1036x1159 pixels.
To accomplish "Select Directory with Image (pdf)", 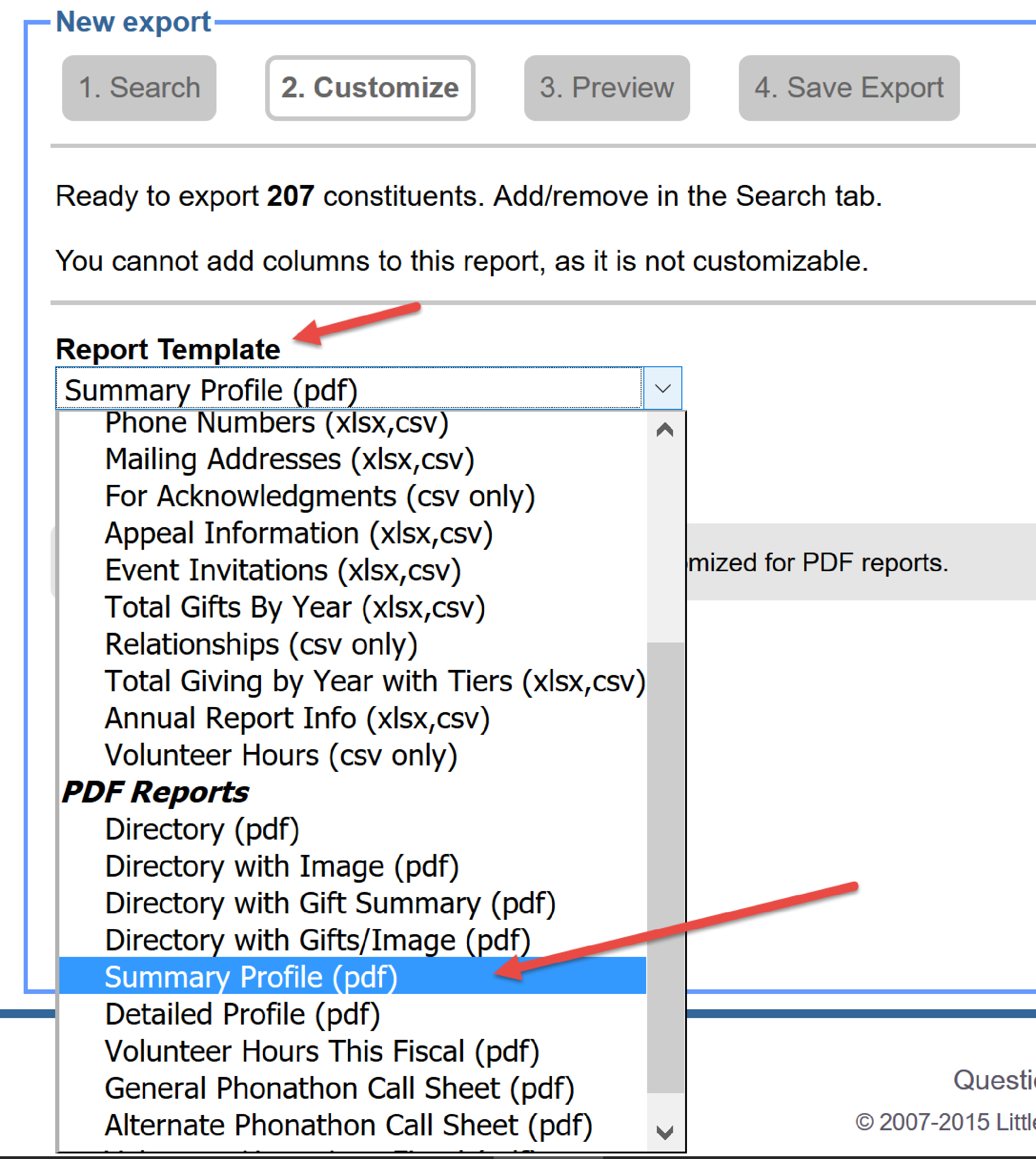I will pos(281,866).
